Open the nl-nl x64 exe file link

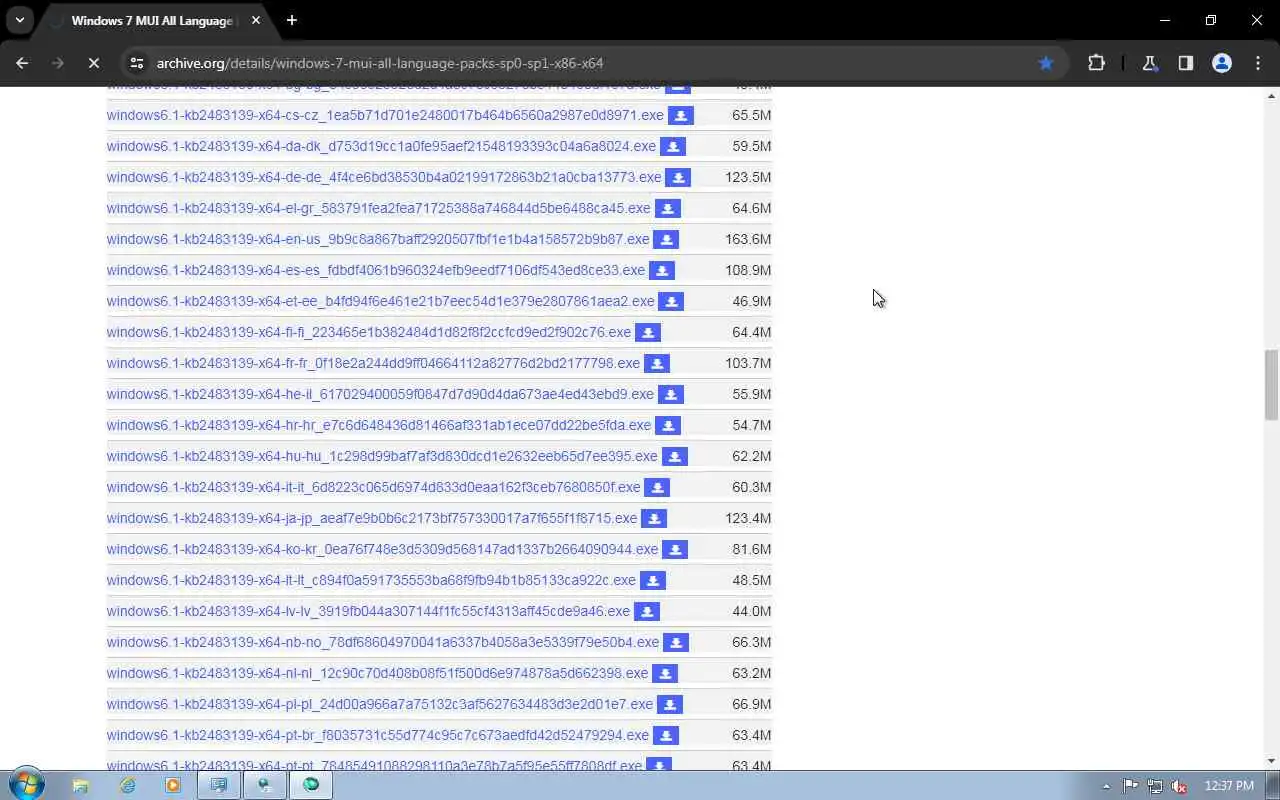point(377,673)
